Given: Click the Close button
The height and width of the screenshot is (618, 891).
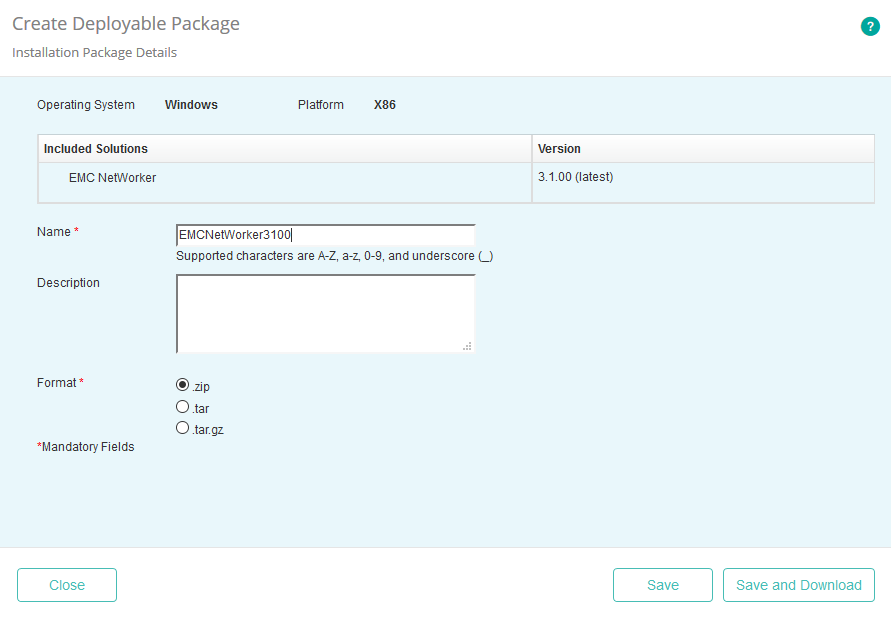Looking at the screenshot, I should 66,585.
